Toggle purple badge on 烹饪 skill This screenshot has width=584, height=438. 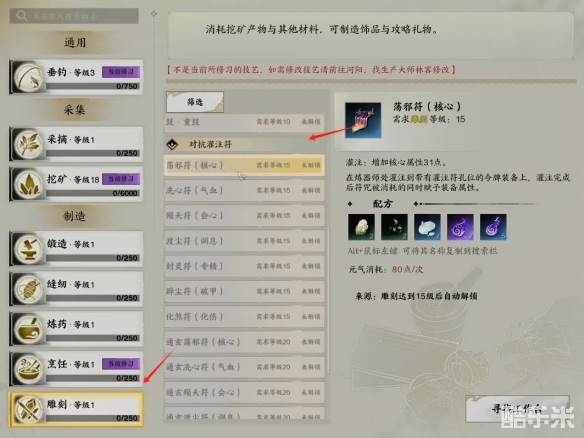pos(121,364)
